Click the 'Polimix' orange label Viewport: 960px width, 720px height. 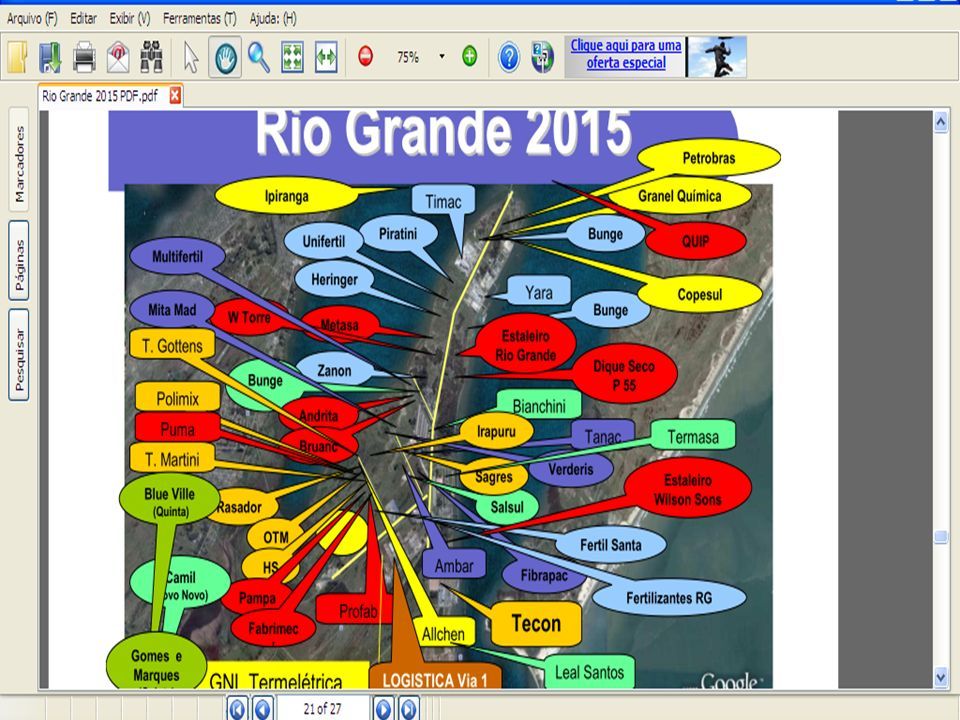[x=178, y=399]
